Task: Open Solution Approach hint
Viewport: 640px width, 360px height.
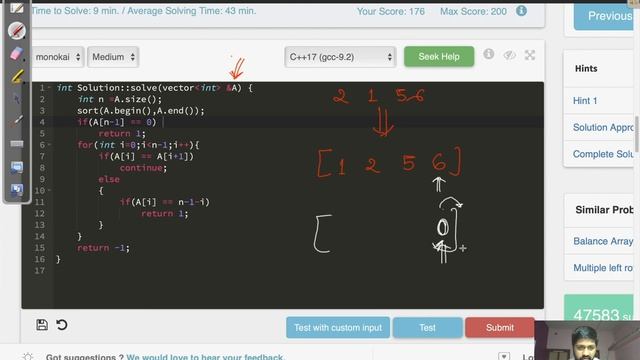Action: 603,127
